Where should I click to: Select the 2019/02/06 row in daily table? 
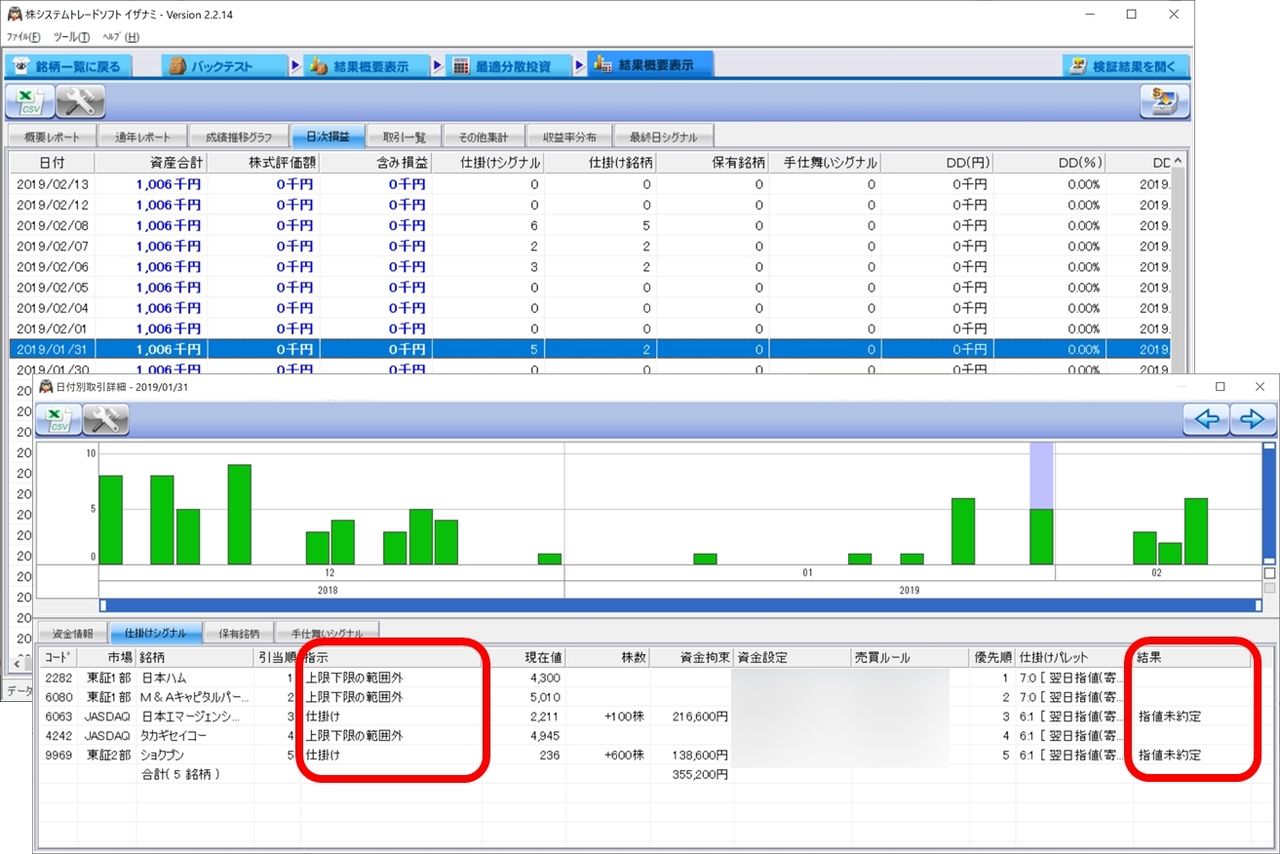tap(590, 266)
